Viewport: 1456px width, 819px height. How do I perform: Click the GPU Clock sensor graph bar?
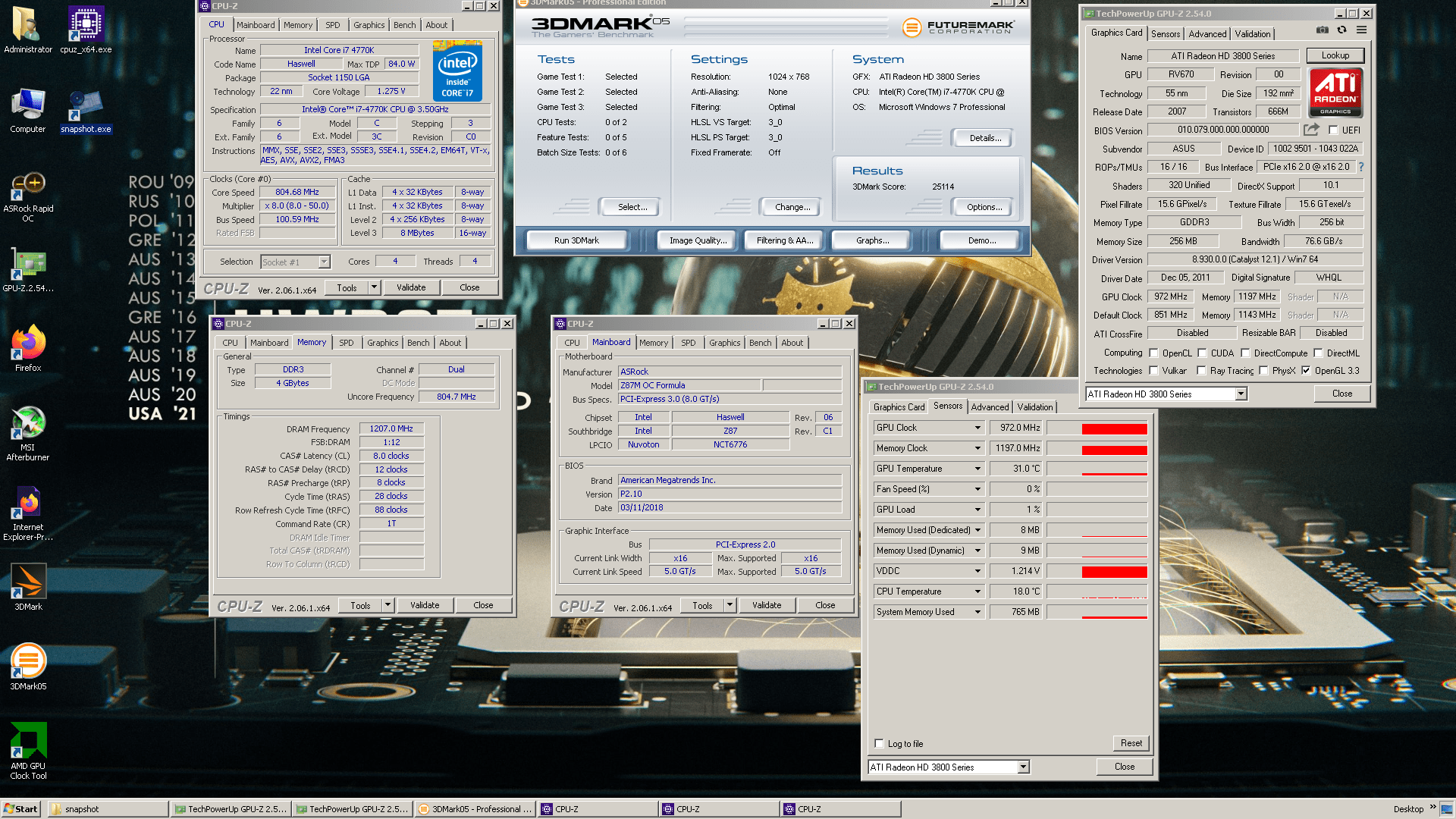click(x=1097, y=428)
